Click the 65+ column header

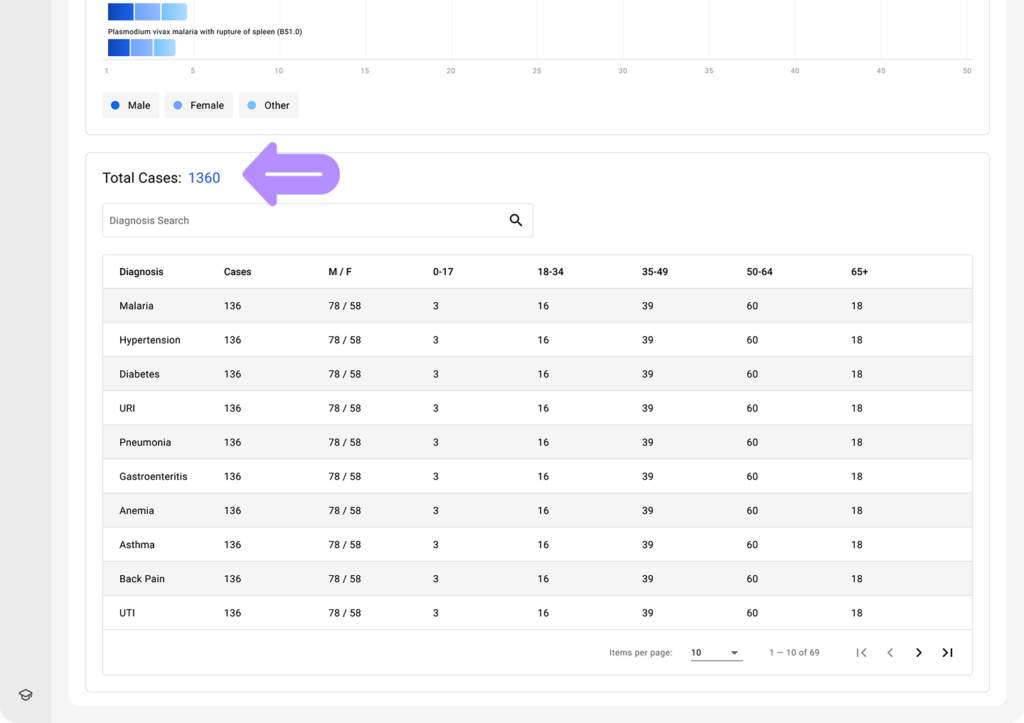tap(859, 272)
